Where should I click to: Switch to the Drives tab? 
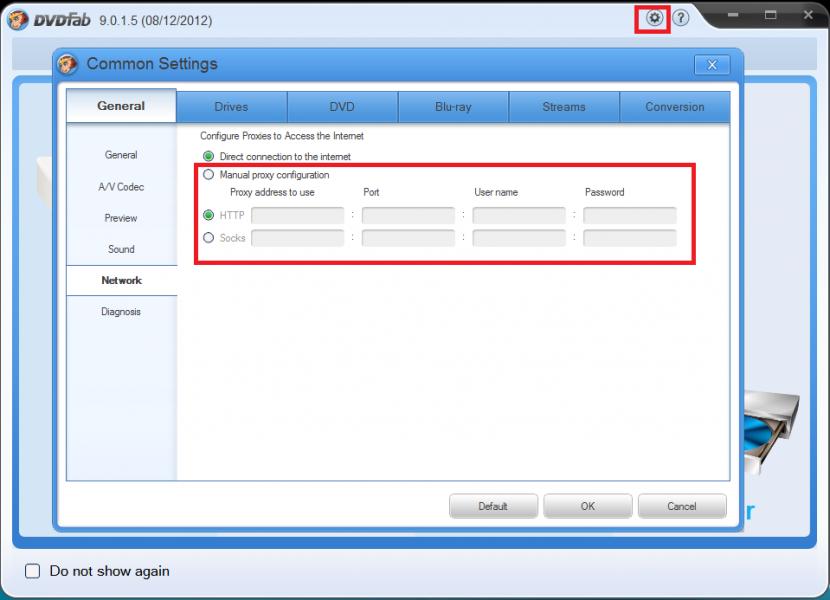click(231, 107)
